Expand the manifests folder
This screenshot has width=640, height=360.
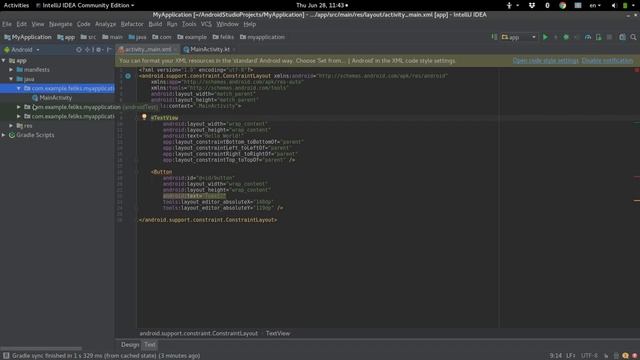[11, 70]
